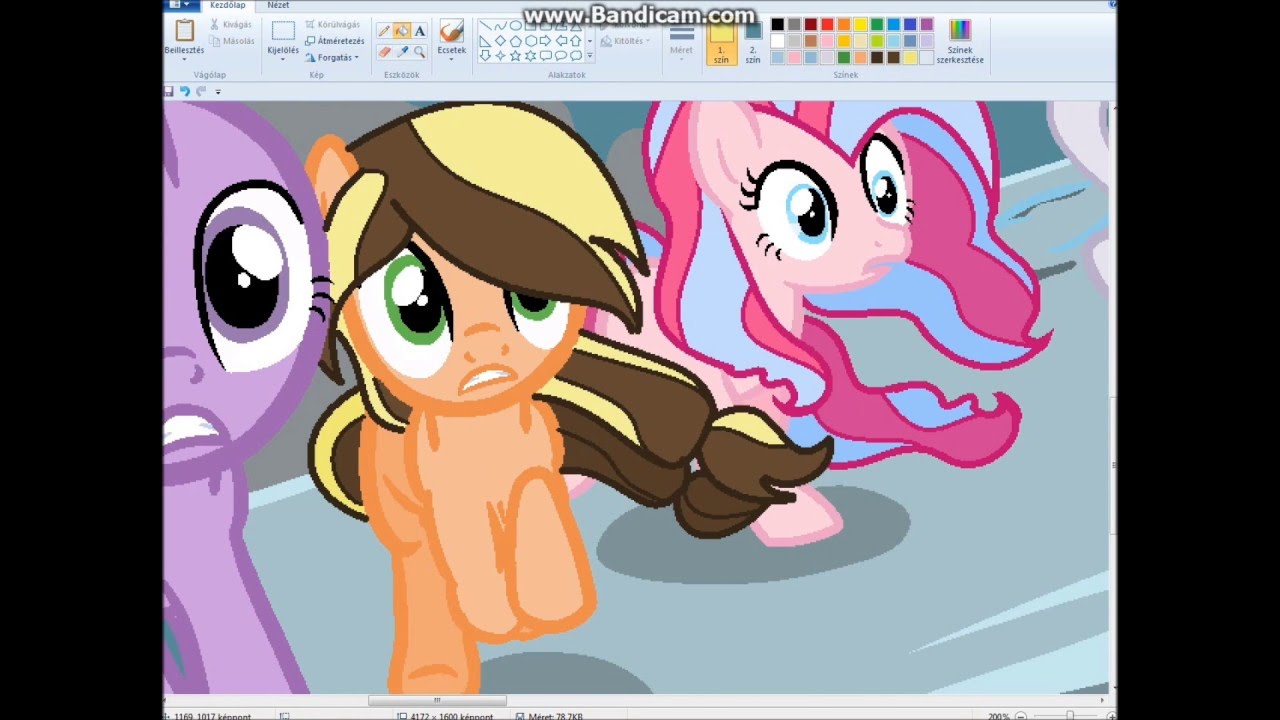Open Színek szerkesztése color editor
Viewport: 1280px width, 720px height.
960,41
